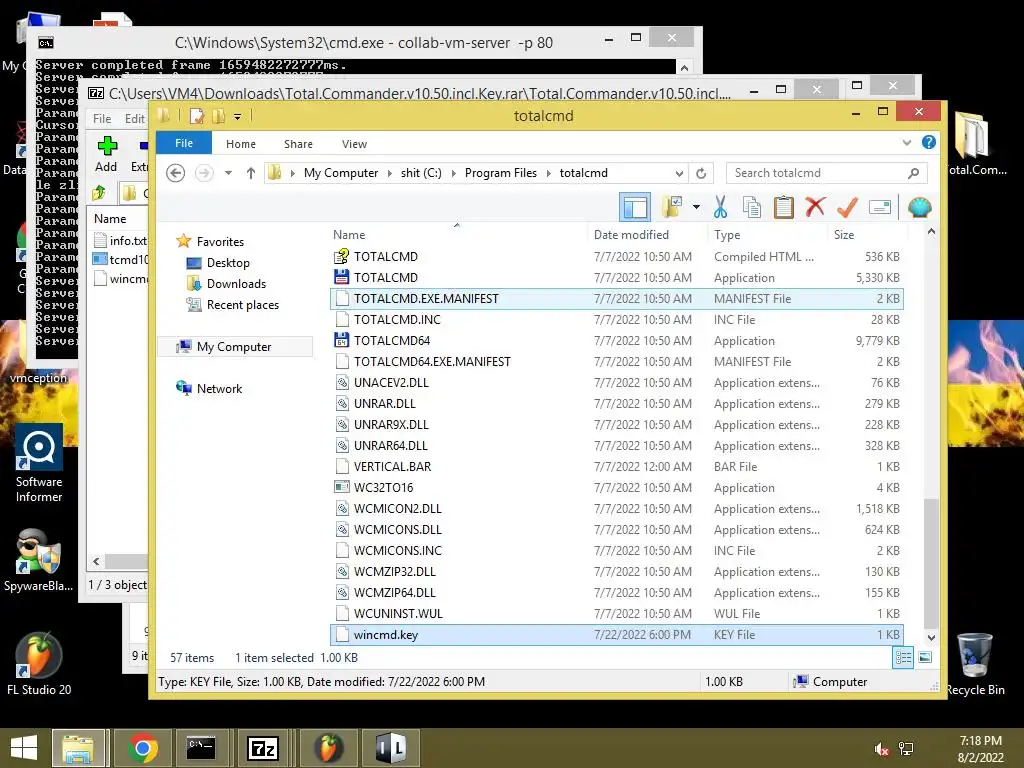The width and height of the screenshot is (1024, 768).
Task: Sort by Date modified column header
Action: 631,234
